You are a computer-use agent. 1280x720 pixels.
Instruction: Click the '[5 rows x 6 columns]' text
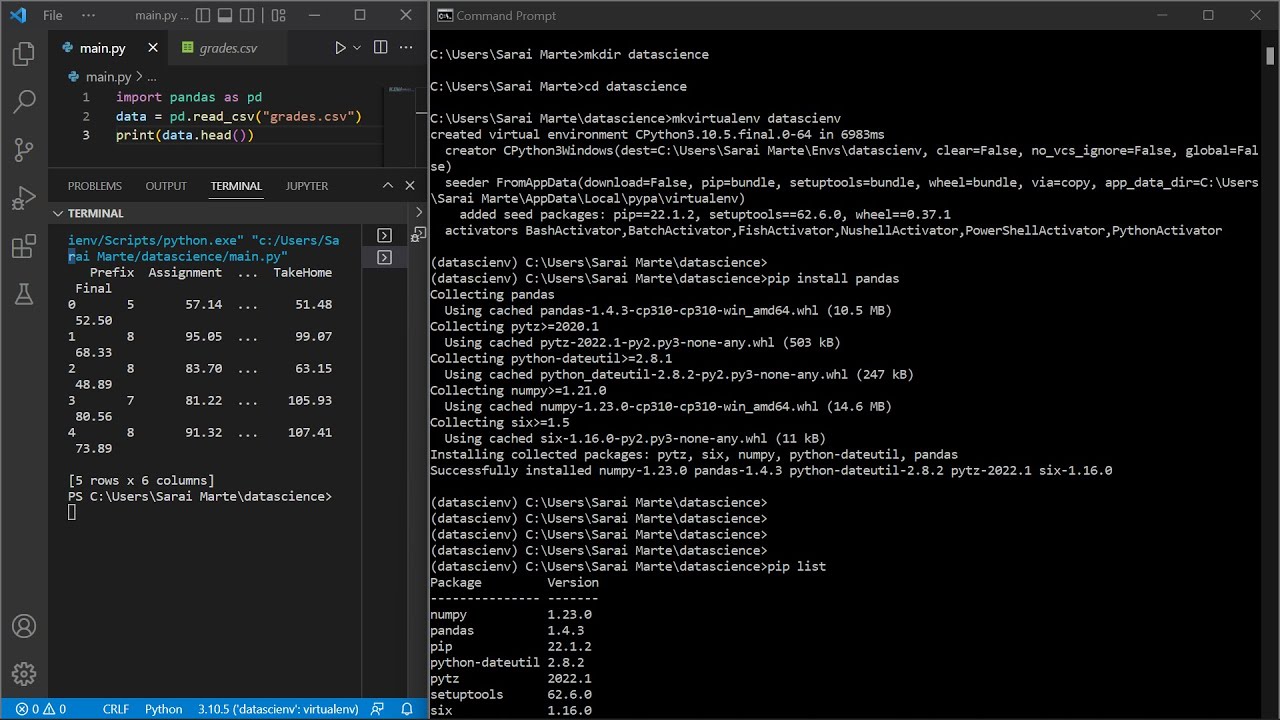[141, 480]
